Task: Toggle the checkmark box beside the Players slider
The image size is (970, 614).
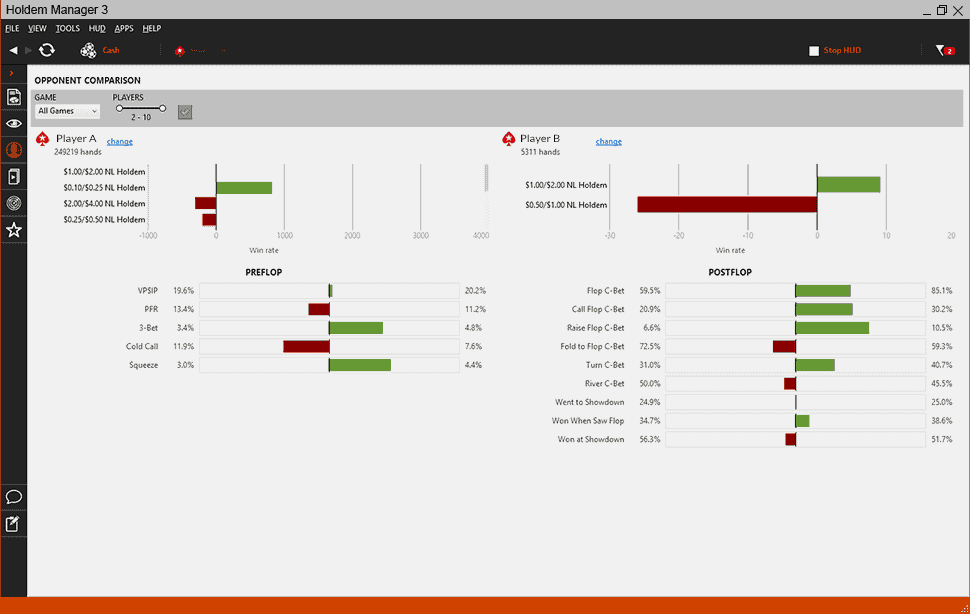Action: [x=185, y=112]
